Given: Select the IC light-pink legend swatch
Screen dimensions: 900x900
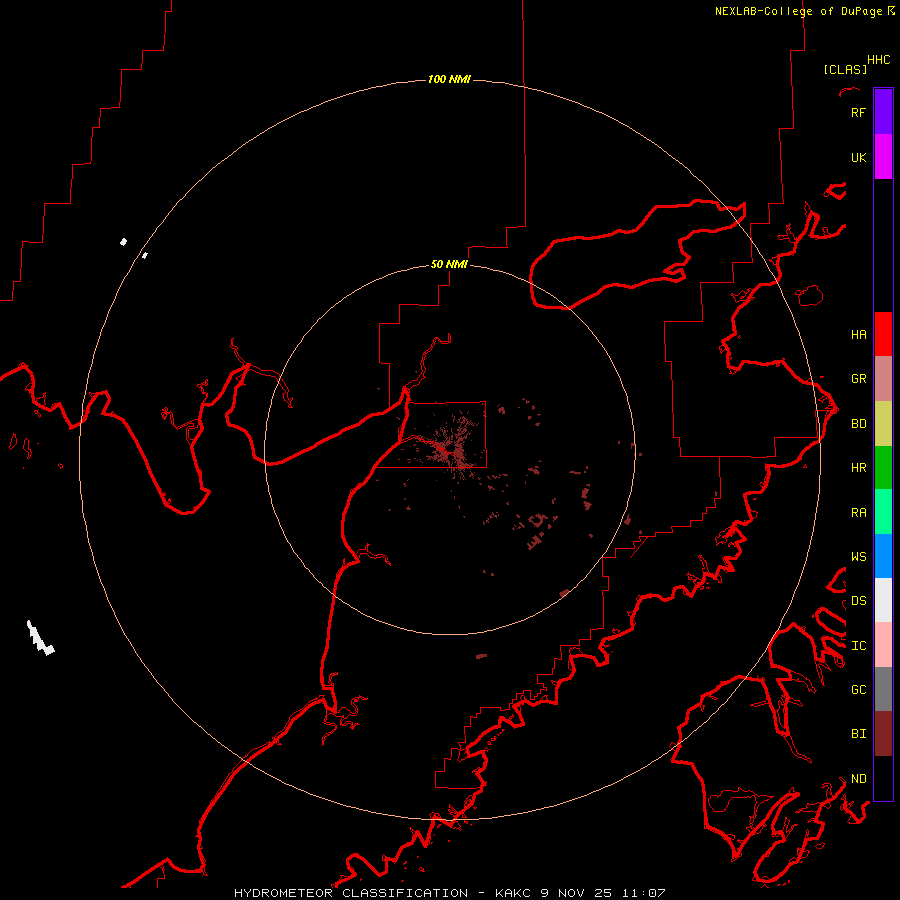Looking at the screenshot, I should tap(883, 645).
